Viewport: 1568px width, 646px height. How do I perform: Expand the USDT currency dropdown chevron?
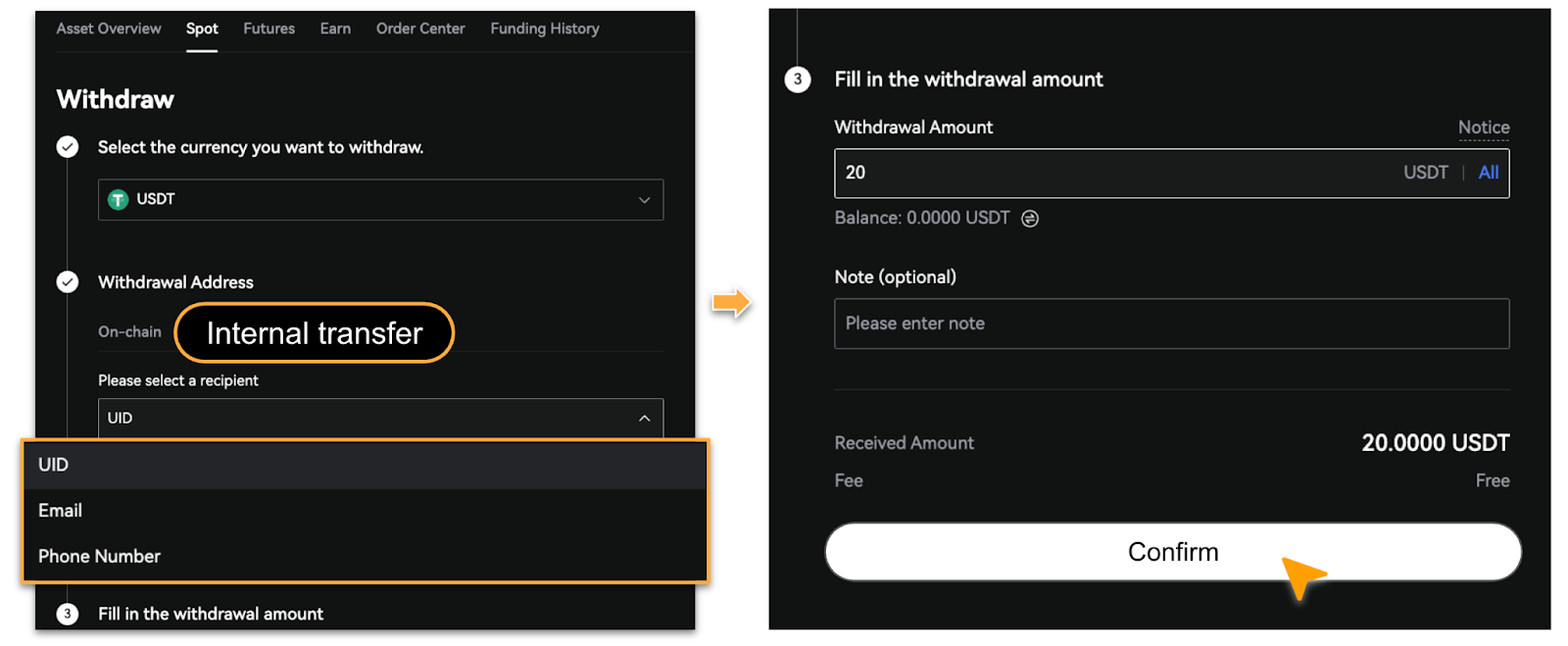tap(644, 200)
